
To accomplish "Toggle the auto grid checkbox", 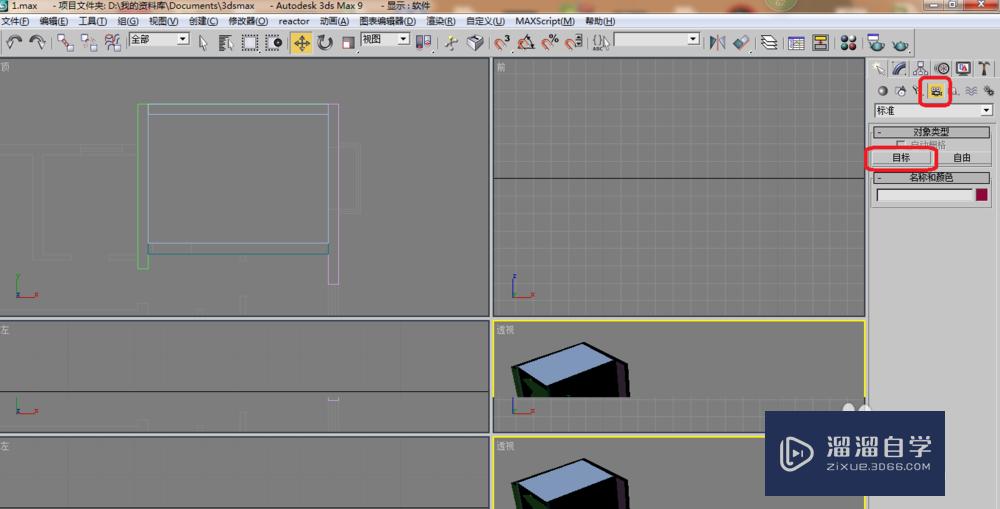I will click(x=900, y=145).
